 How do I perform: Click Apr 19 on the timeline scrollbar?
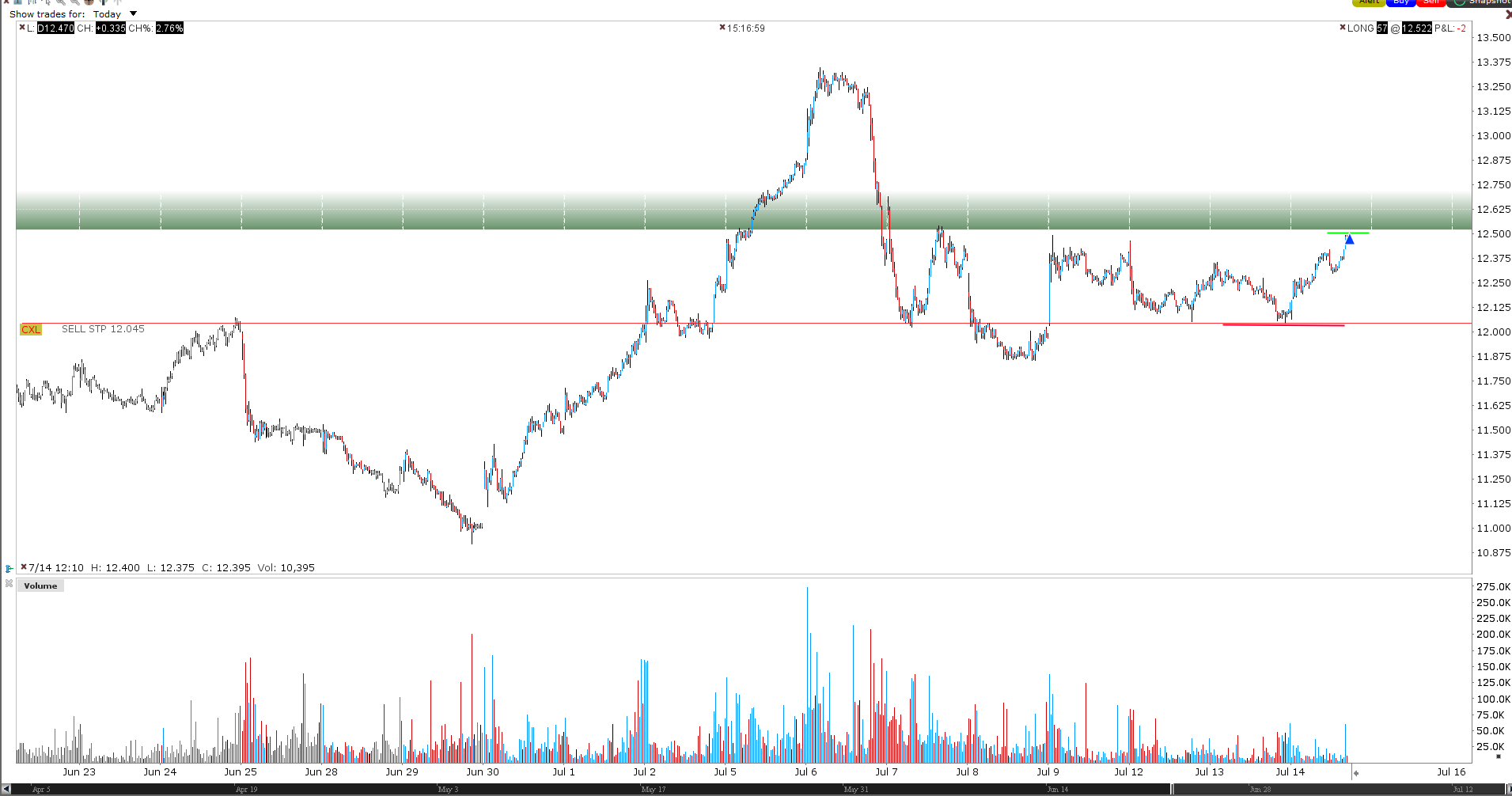[x=246, y=789]
